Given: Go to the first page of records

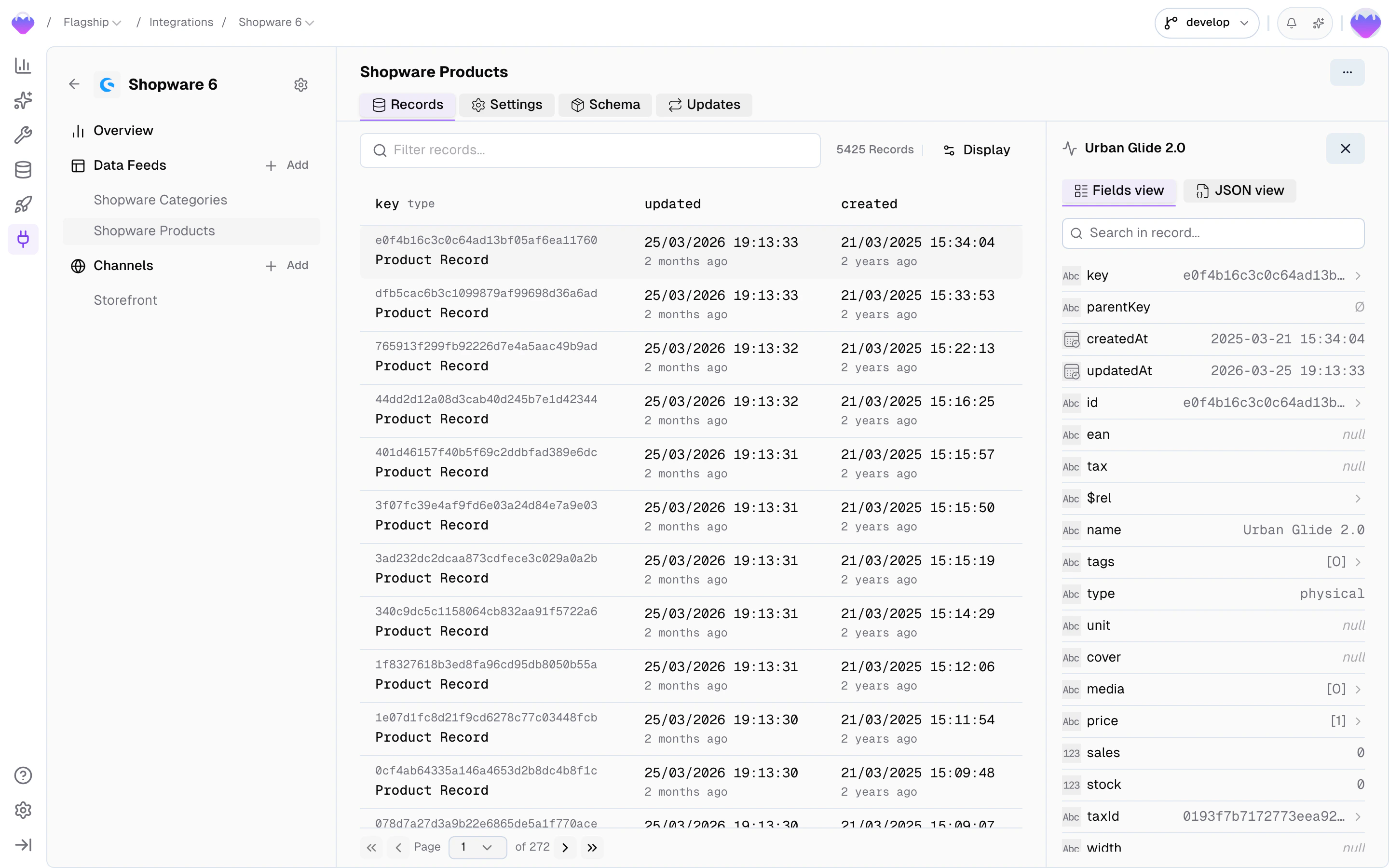Looking at the screenshot, I should (x=371, y=847).
